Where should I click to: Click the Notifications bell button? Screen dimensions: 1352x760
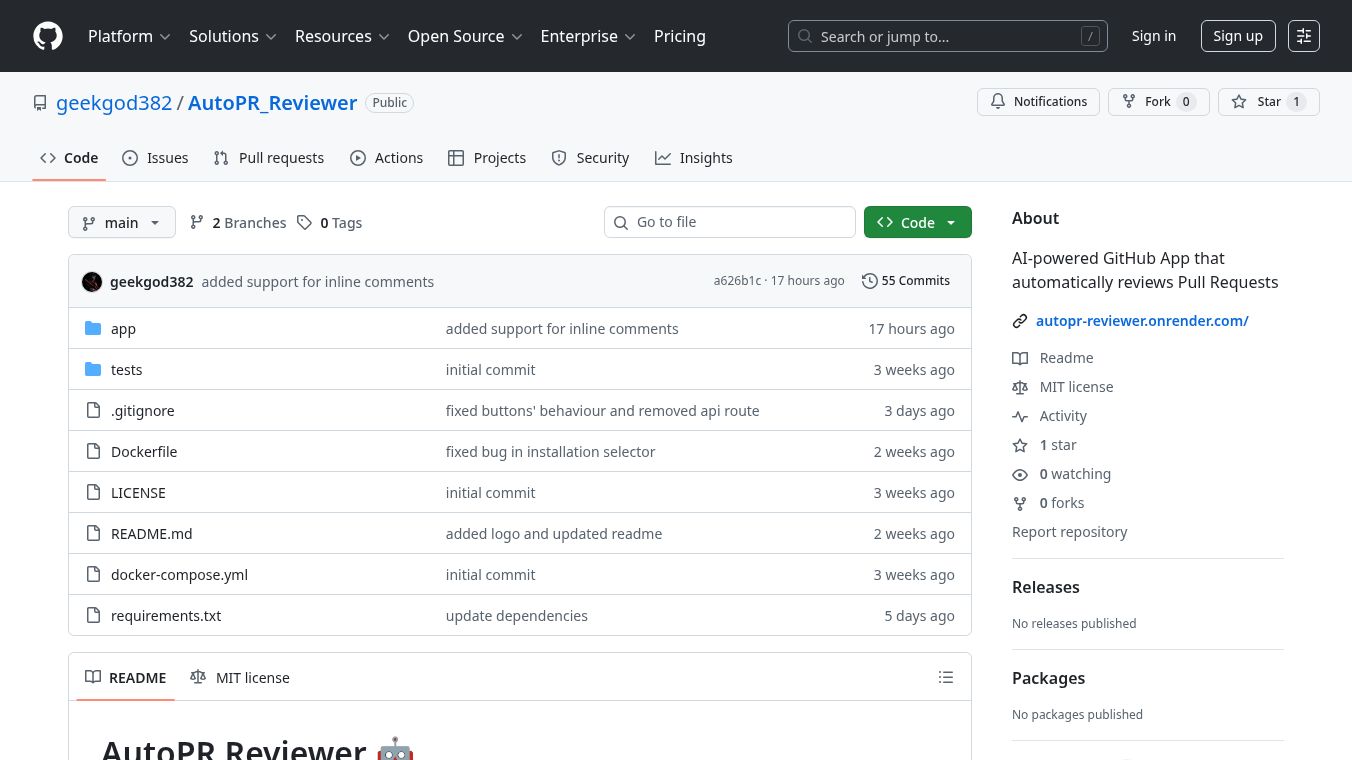click(1038, 102)
